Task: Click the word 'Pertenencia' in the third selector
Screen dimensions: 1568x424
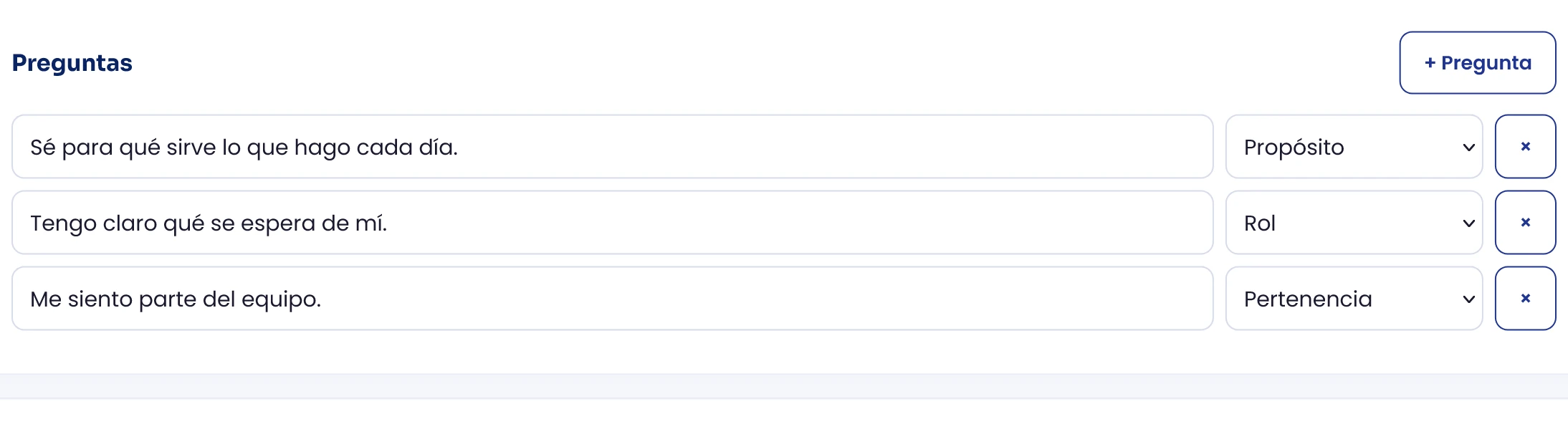Action: pyautogui.click(x=1308, y=299)
